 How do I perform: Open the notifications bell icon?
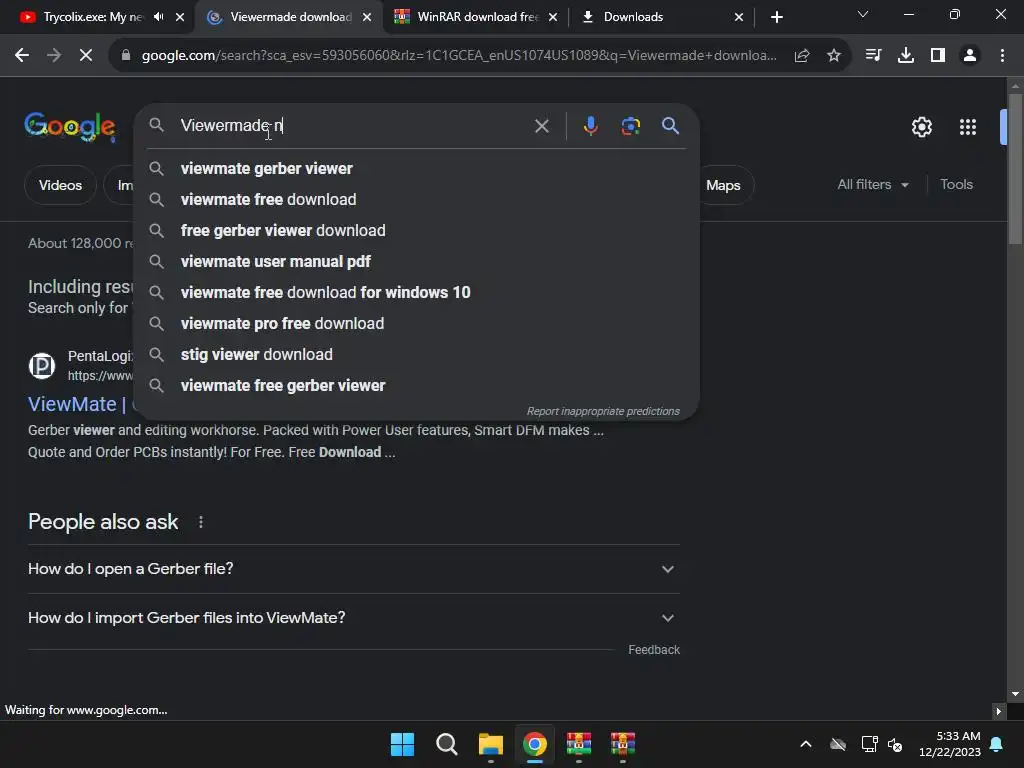pos(997,744)
